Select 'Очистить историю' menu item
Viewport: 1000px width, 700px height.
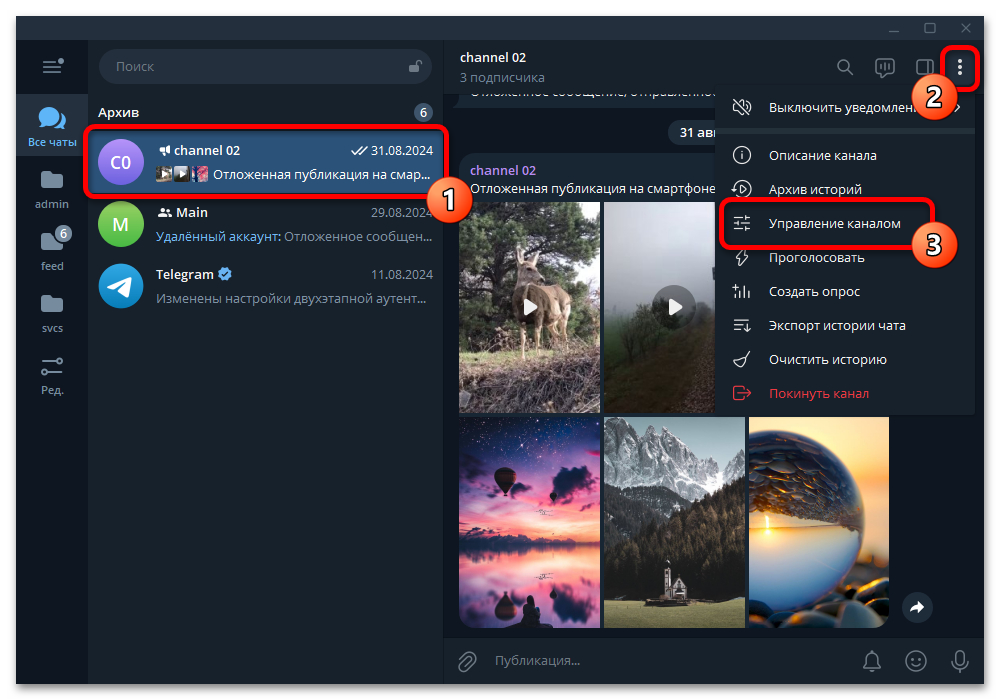(845, 360)
